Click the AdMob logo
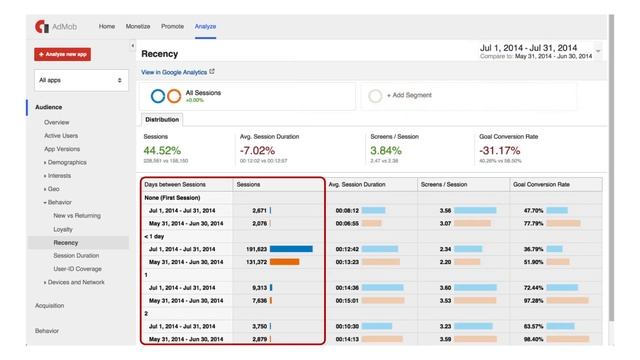The image size is (640, 360). pyautogui.click(x=56, y=27)
